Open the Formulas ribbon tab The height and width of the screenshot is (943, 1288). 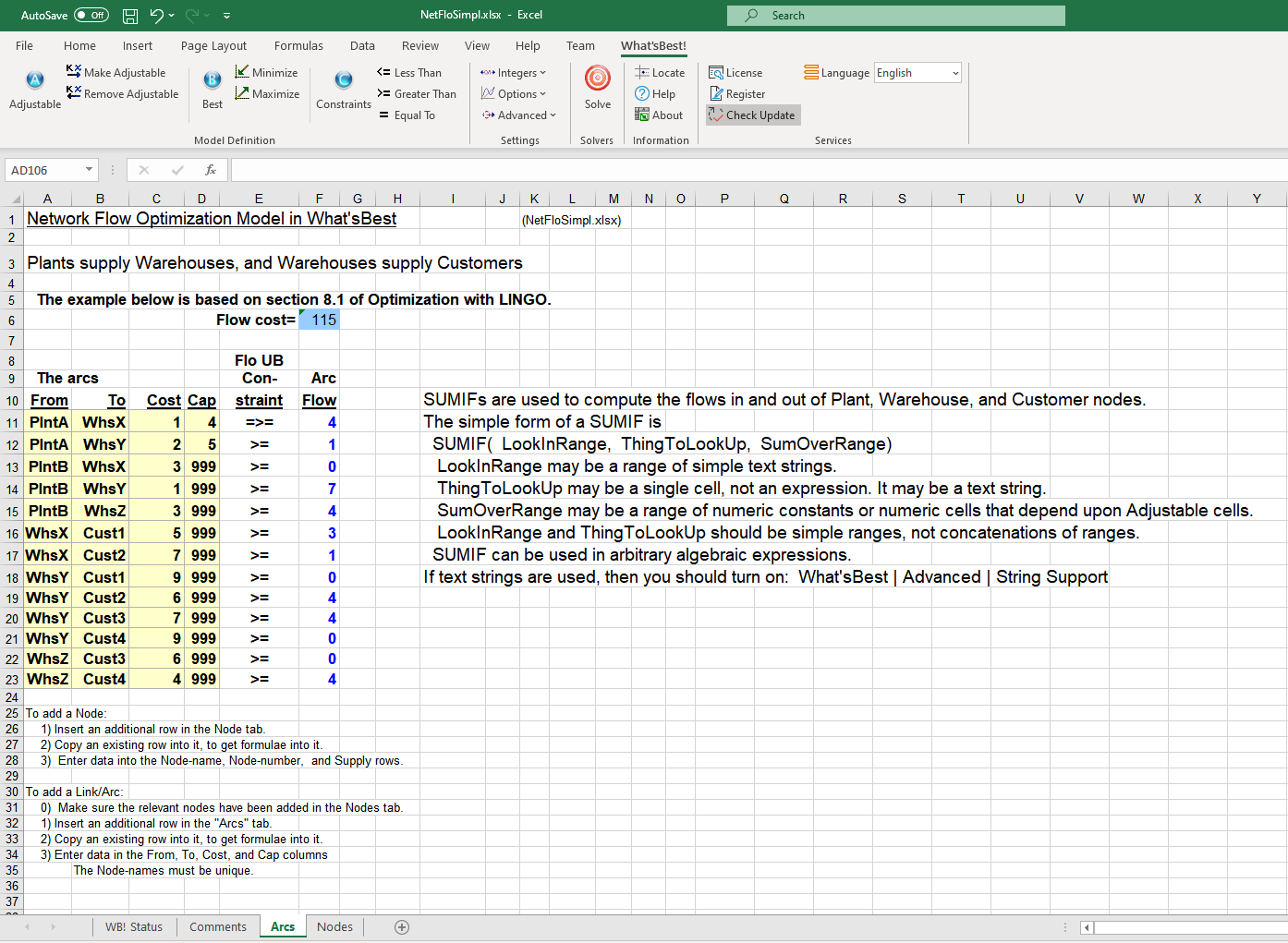click(x=298, y=46)
